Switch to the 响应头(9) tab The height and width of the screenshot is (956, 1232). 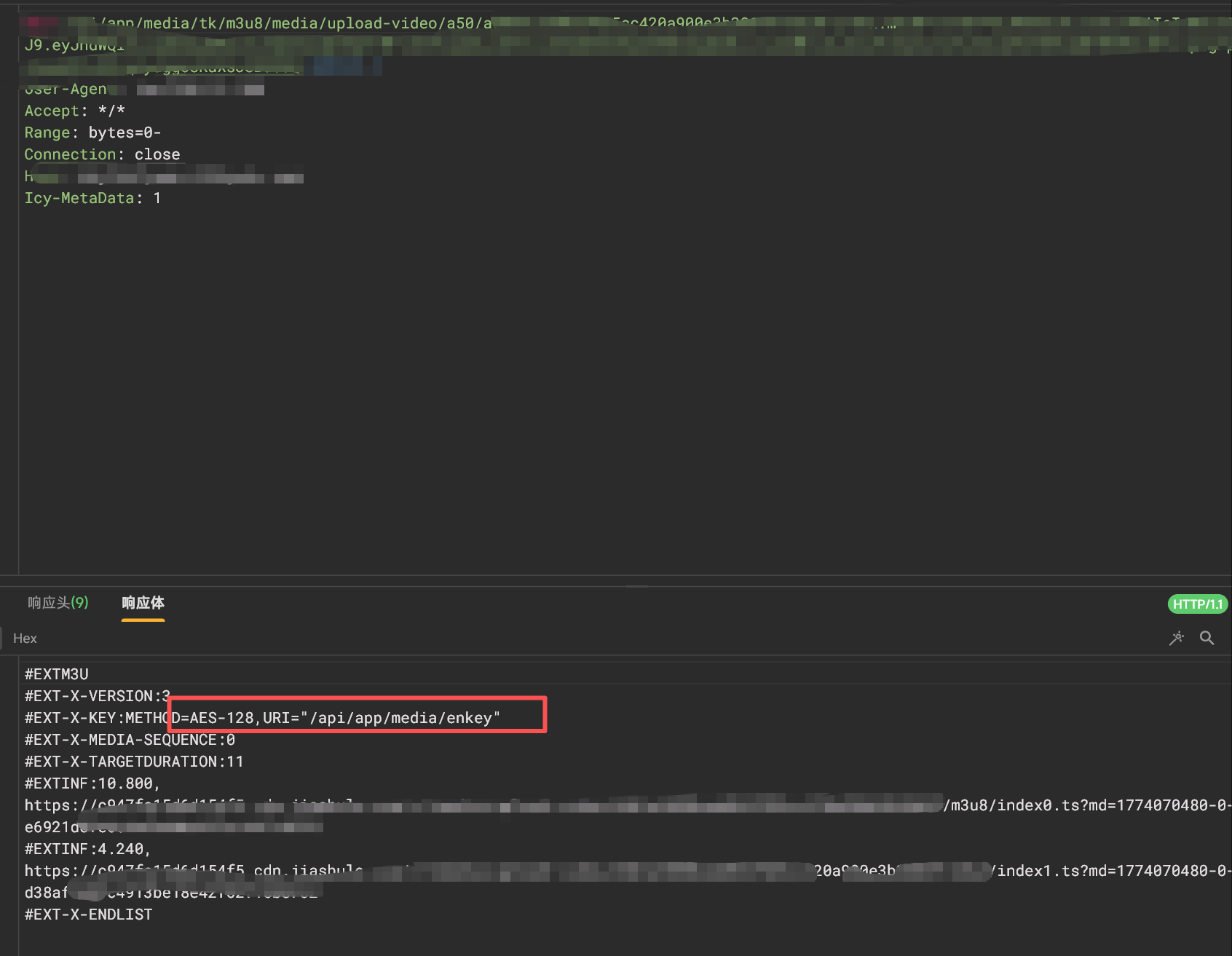click(x=58, y=603)
